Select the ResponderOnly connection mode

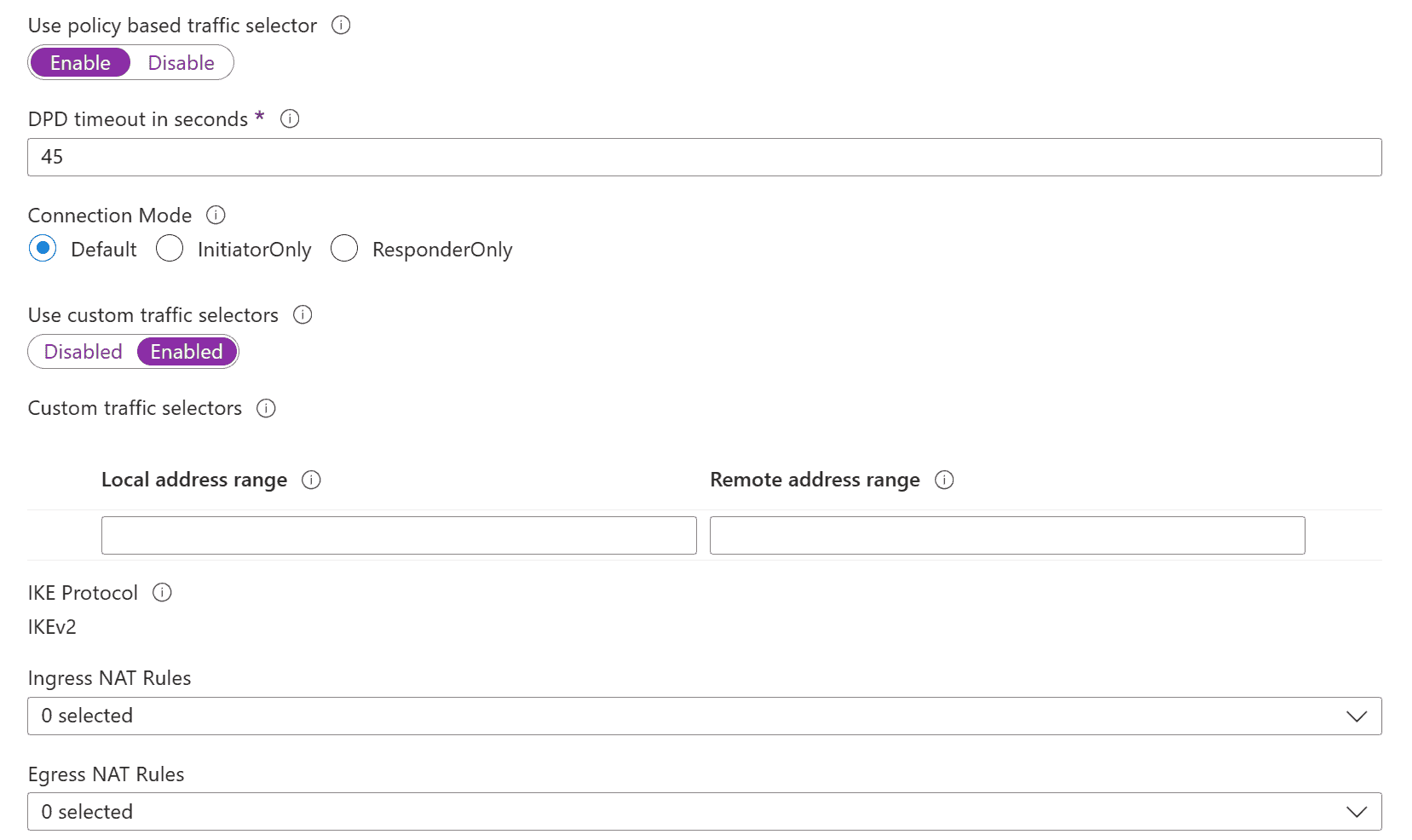[344, 248]
